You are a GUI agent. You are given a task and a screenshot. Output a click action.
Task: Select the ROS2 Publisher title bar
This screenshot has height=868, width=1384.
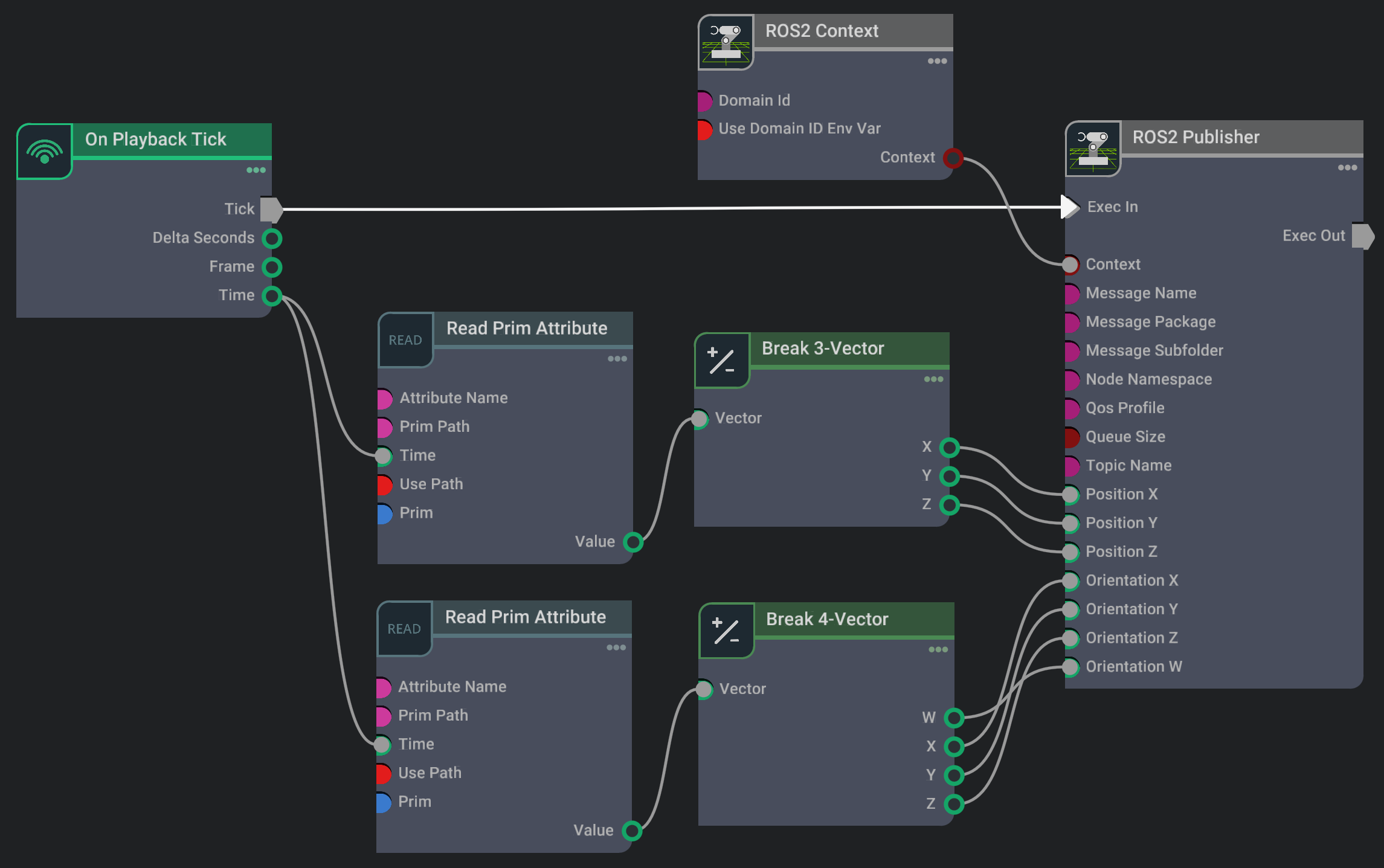pos(1242,138)
